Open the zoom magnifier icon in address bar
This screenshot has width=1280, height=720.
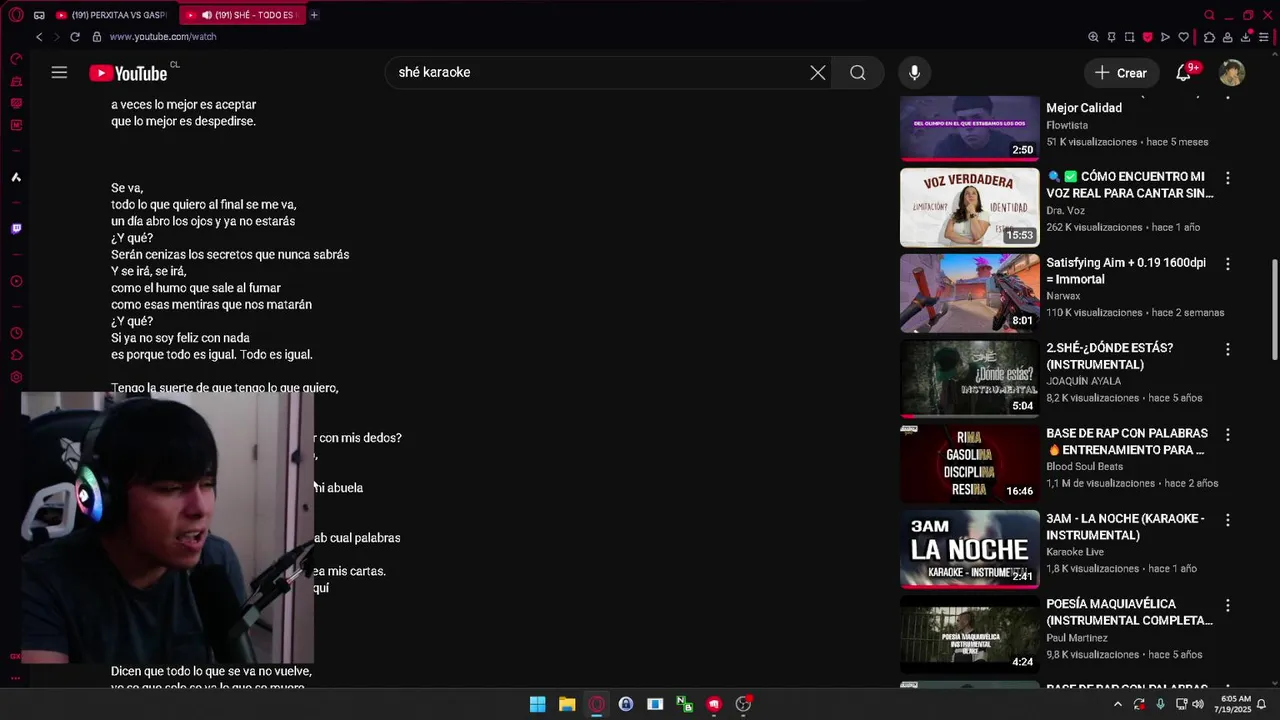(1093, 37)
